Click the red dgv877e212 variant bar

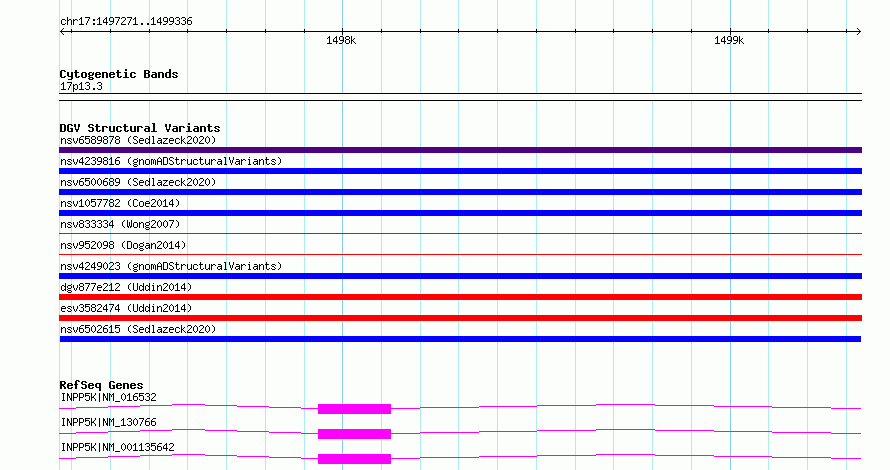click(460, 297)
